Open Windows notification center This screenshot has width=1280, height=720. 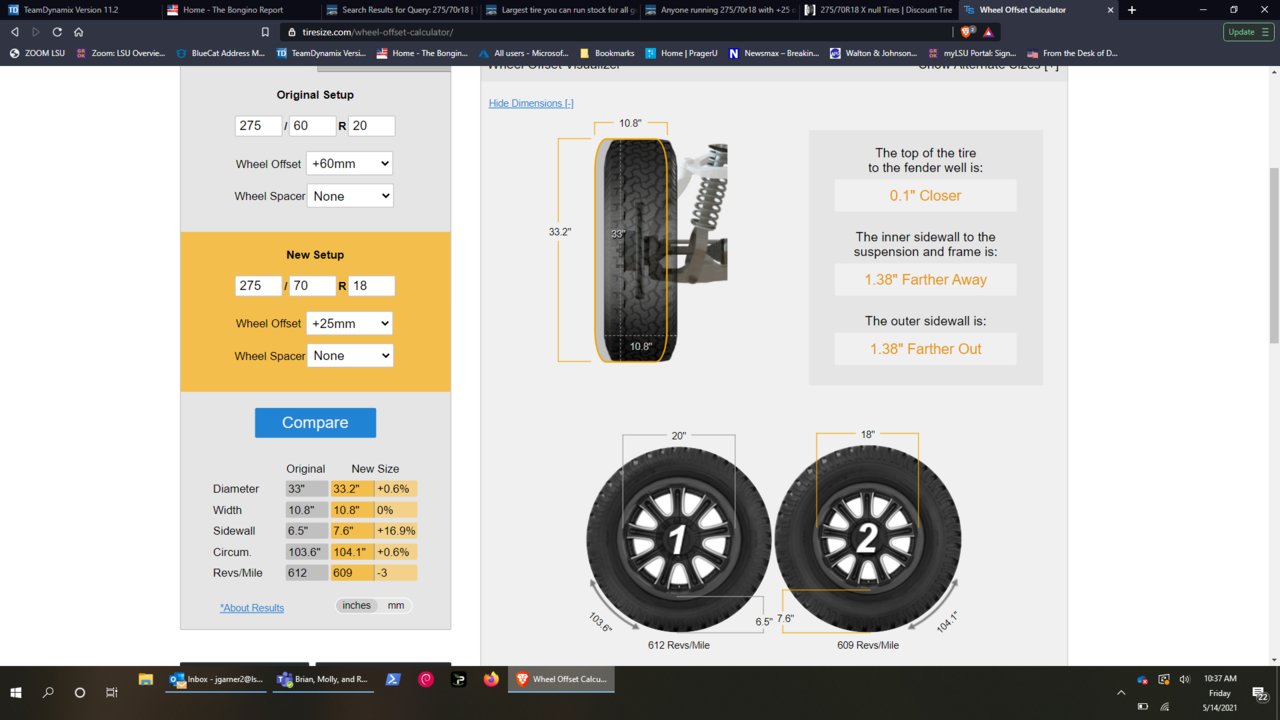point(1259,692)
